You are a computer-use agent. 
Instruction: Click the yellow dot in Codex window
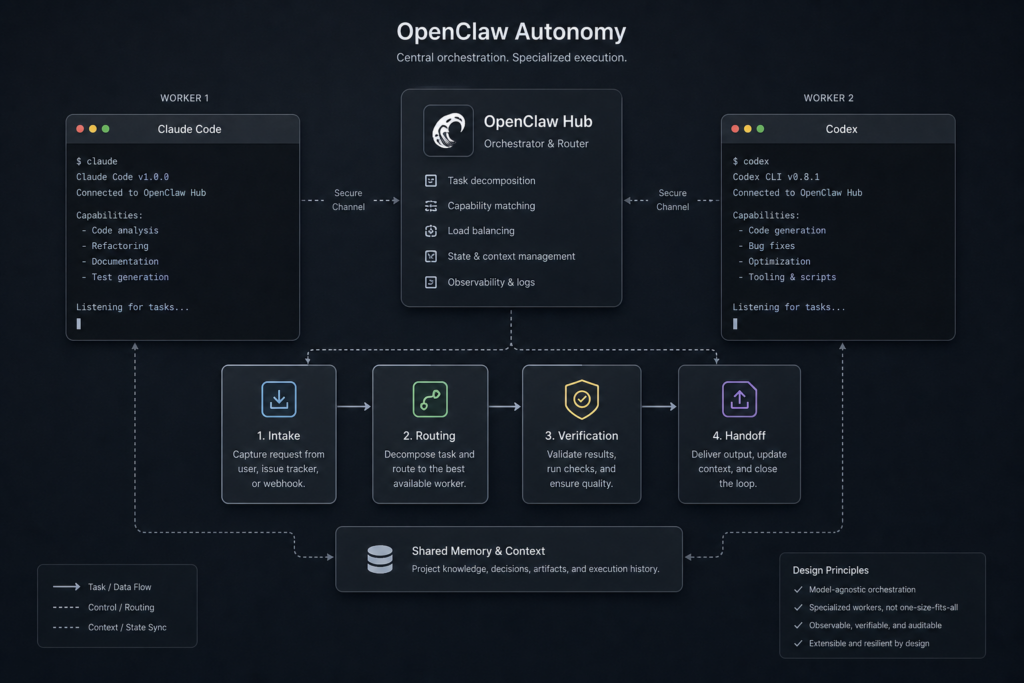[x=748, y=129]
